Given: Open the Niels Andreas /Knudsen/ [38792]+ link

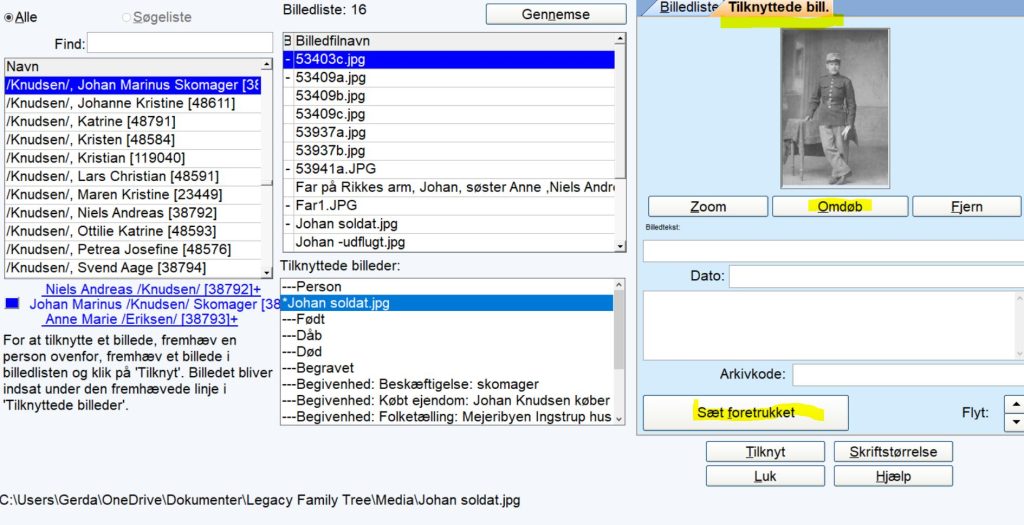Looking at the screenshot, I should click(x=153, y=289).
